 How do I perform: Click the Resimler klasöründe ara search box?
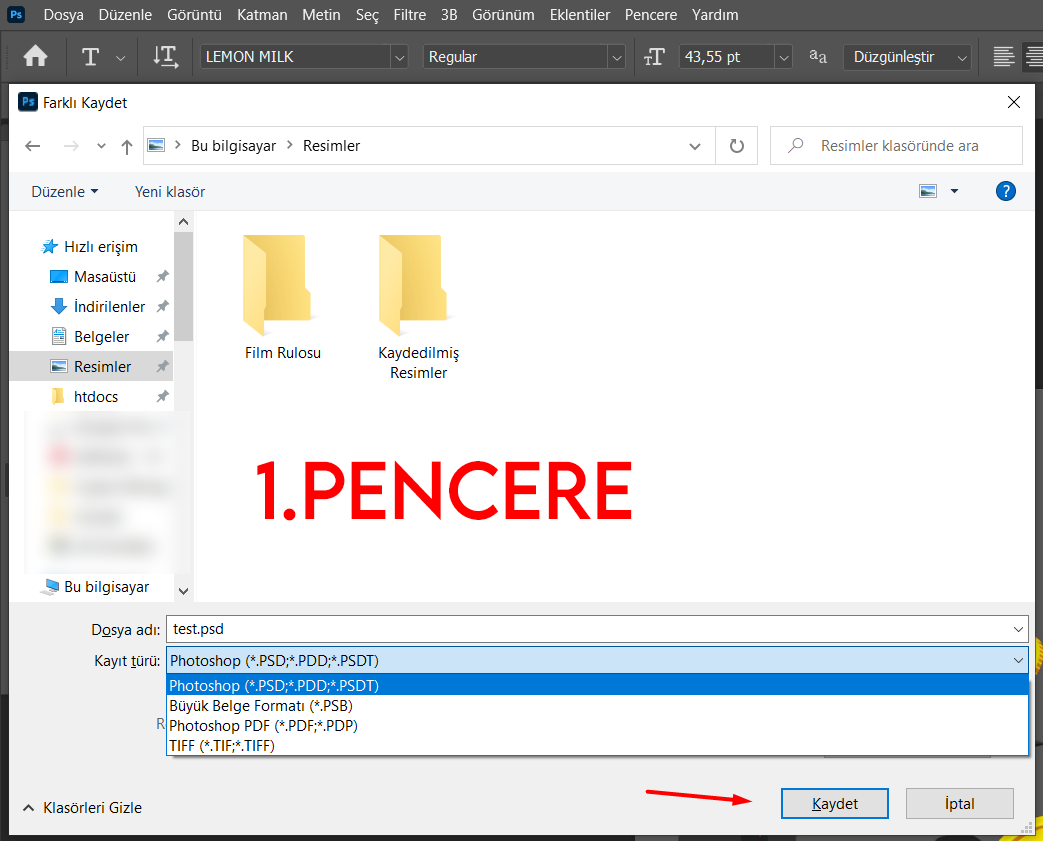(896, 146)
